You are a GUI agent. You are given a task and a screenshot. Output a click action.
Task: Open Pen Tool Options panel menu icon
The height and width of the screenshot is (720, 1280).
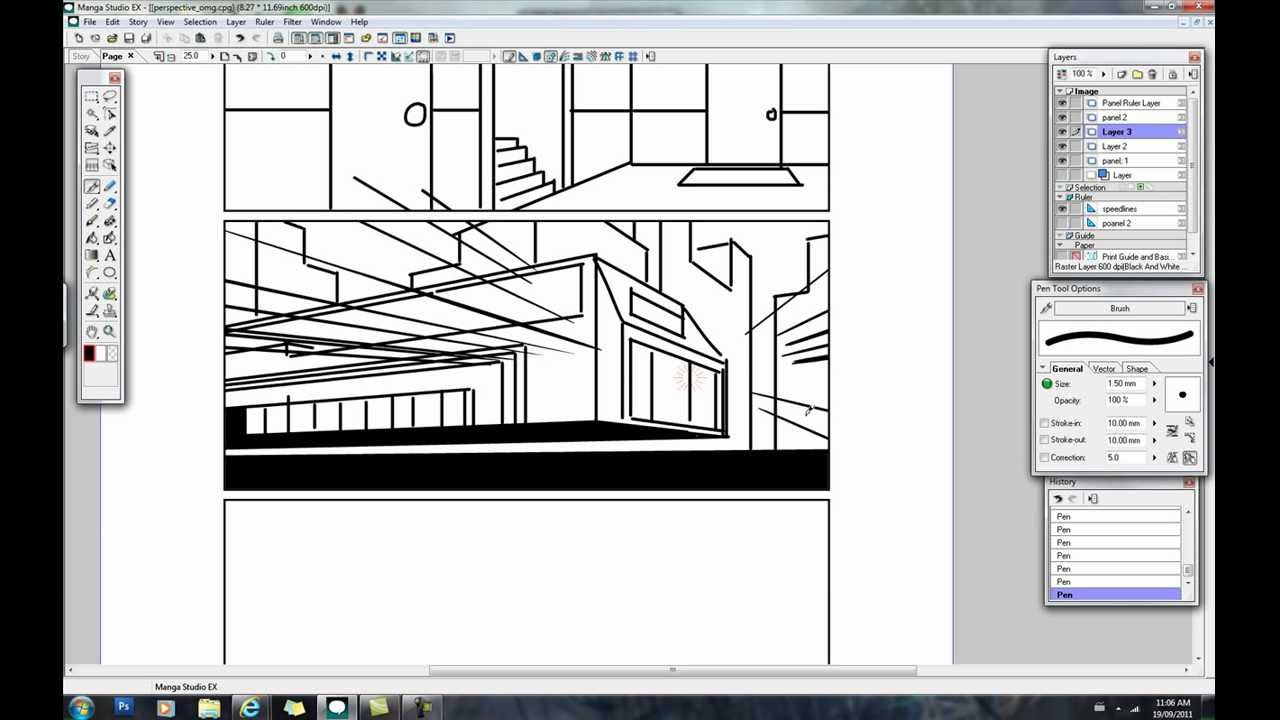pos(1192,308)
